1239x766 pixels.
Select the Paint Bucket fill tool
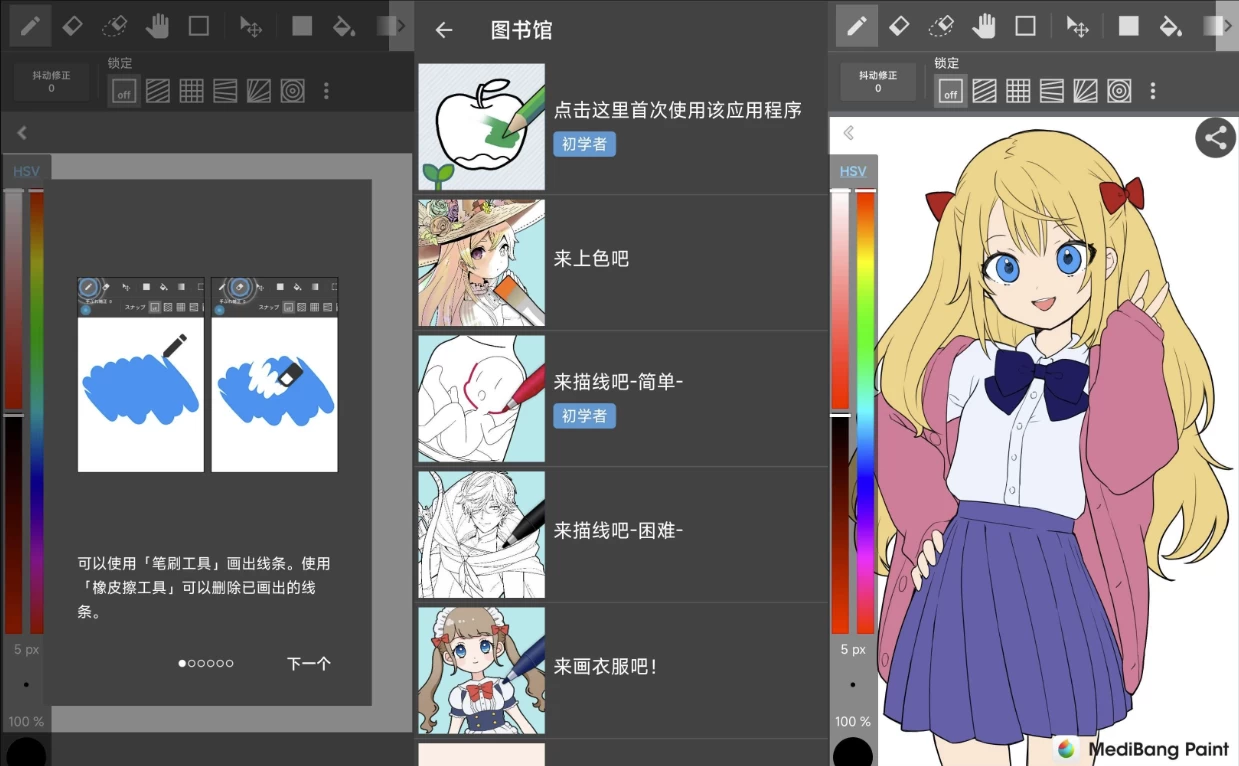coord(345,25)
